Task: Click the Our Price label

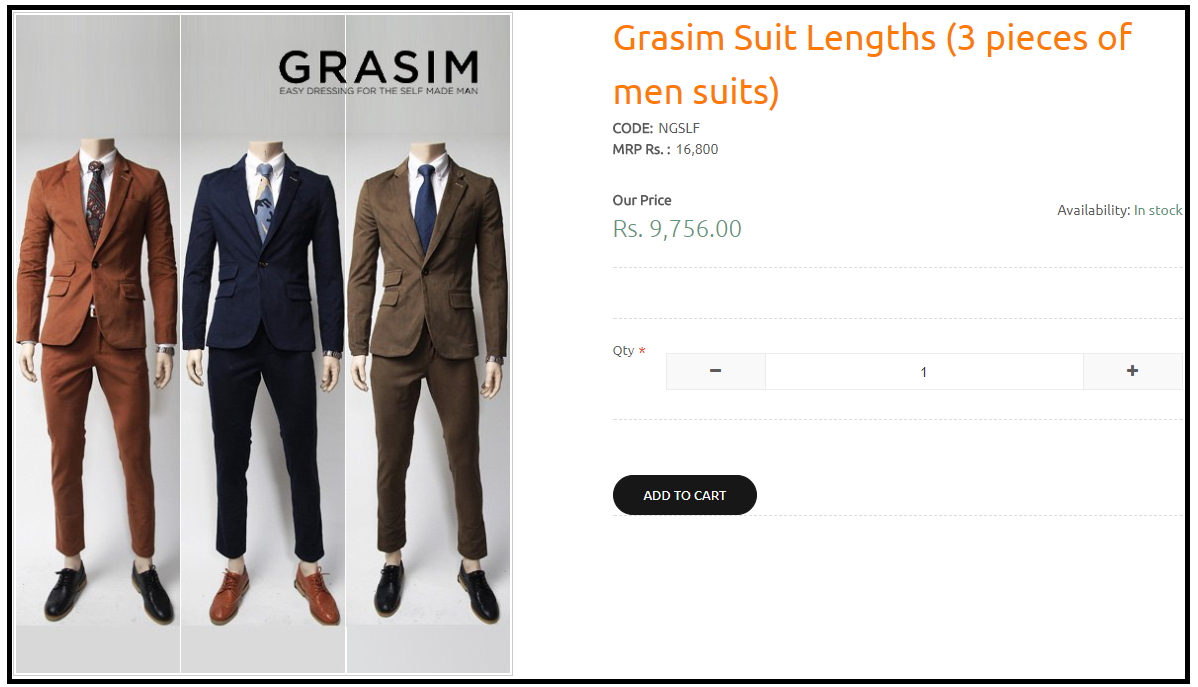Action: point(641,201)
